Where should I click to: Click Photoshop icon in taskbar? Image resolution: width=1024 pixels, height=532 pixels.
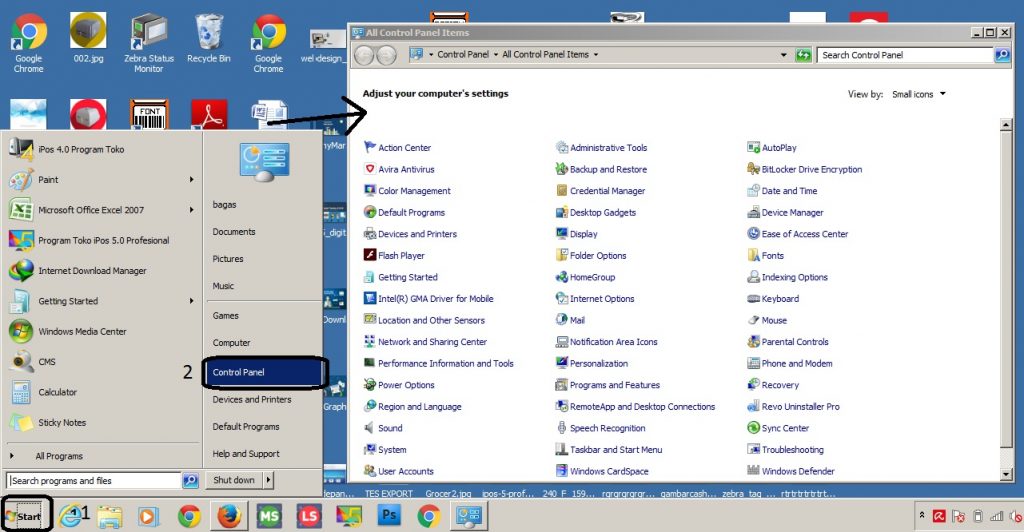pos(389,516)
